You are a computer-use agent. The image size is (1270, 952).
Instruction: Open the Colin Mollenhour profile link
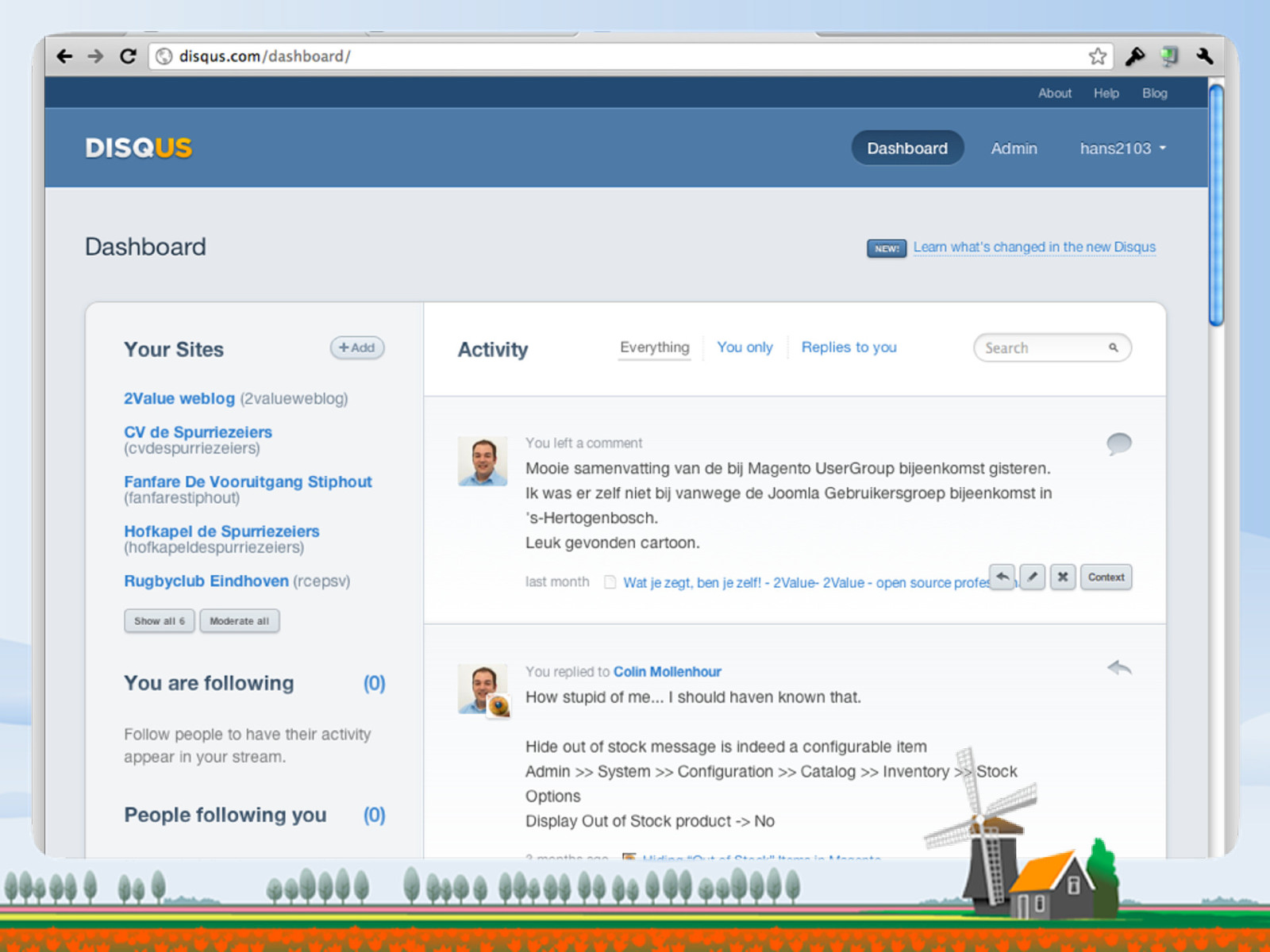[667, 672]
